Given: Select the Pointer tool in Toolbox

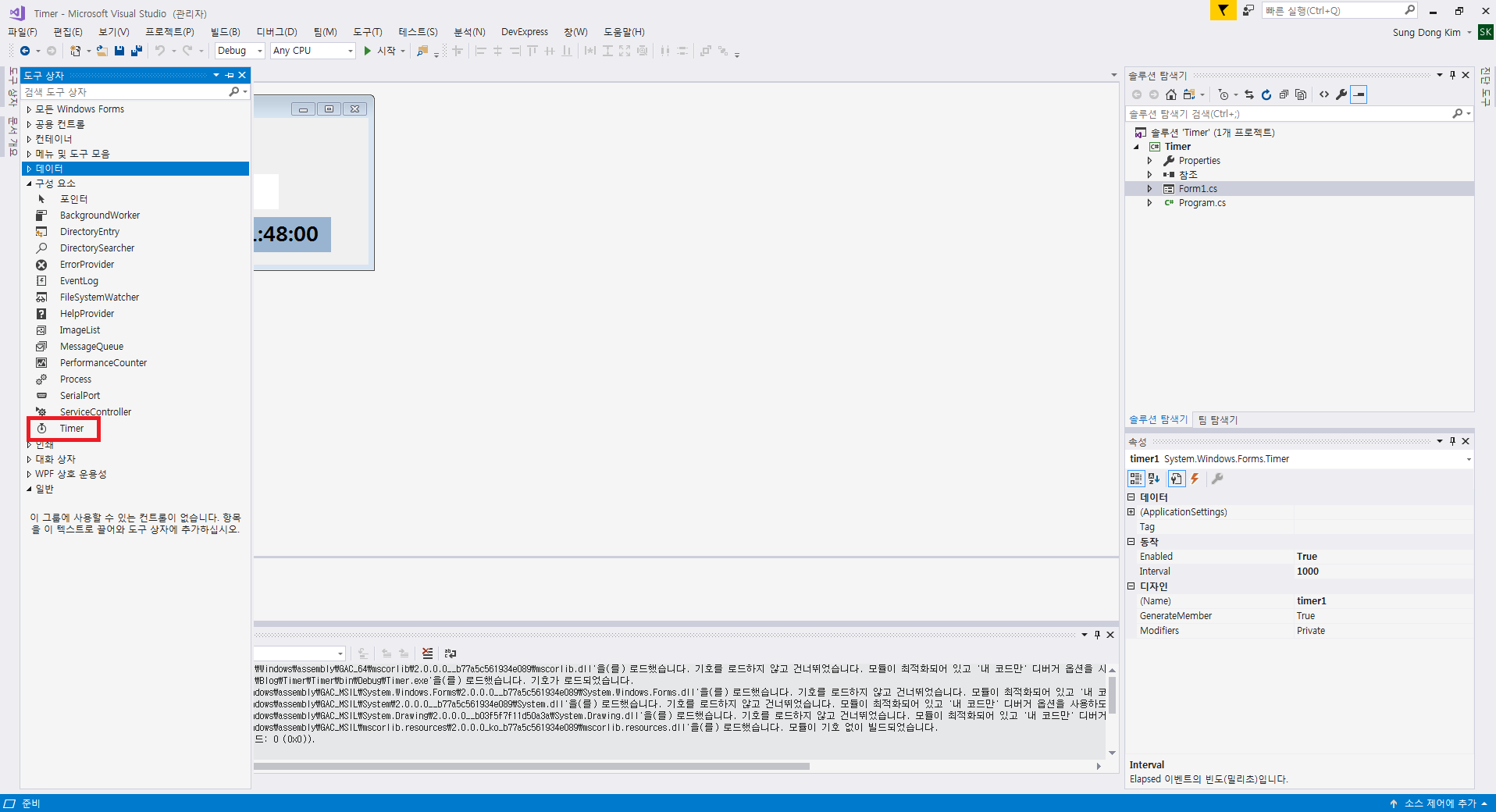Looking at the screenshot, I should pyautogui.click(x=73, y=199).
